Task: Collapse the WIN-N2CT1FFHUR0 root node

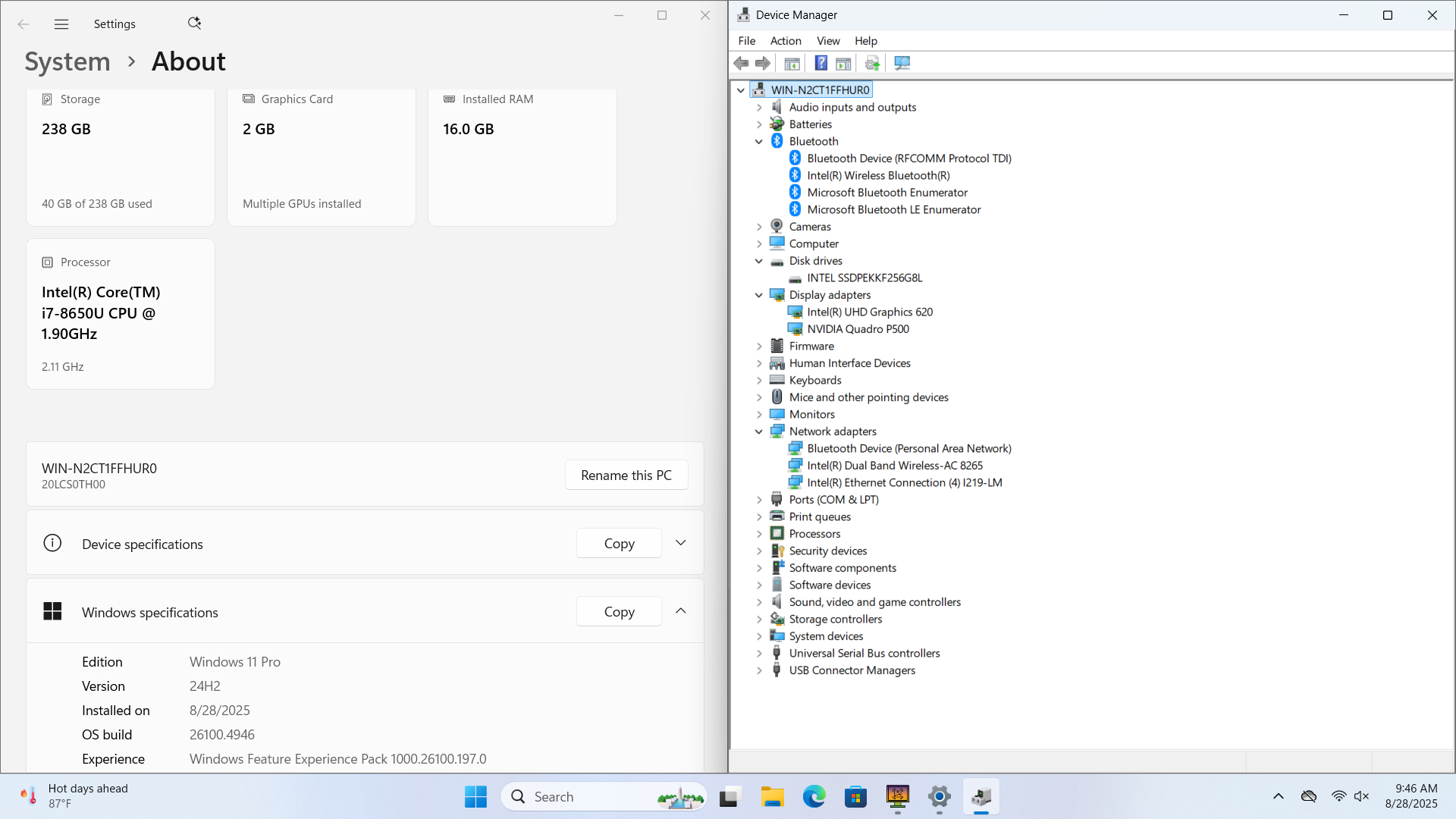Action: 741,89
